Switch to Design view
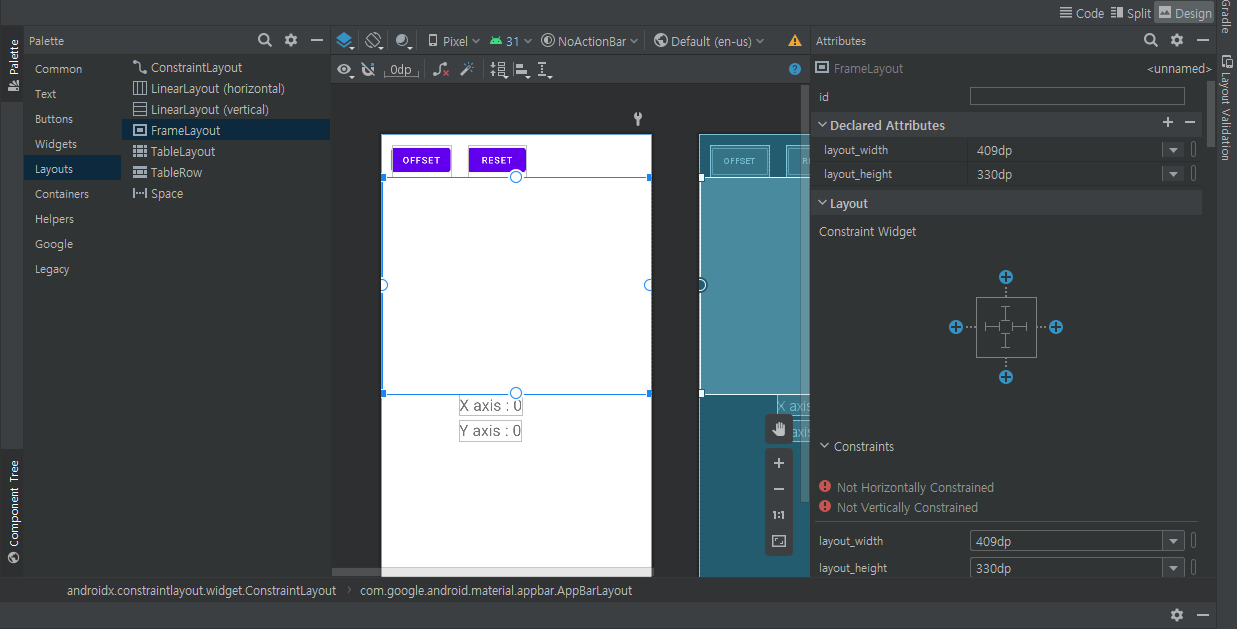Image resolution: width=1237 pixels, height=629 pixels. point(1184,13)
